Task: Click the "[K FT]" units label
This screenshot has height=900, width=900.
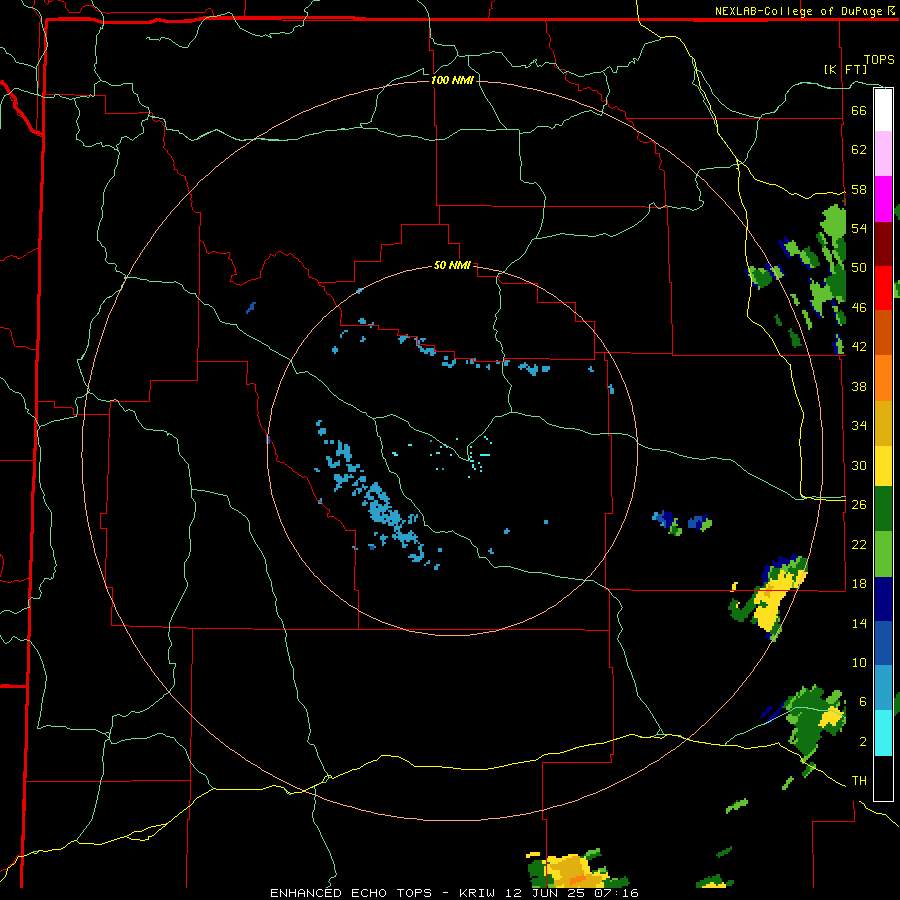Action: [x=845, y=69]
